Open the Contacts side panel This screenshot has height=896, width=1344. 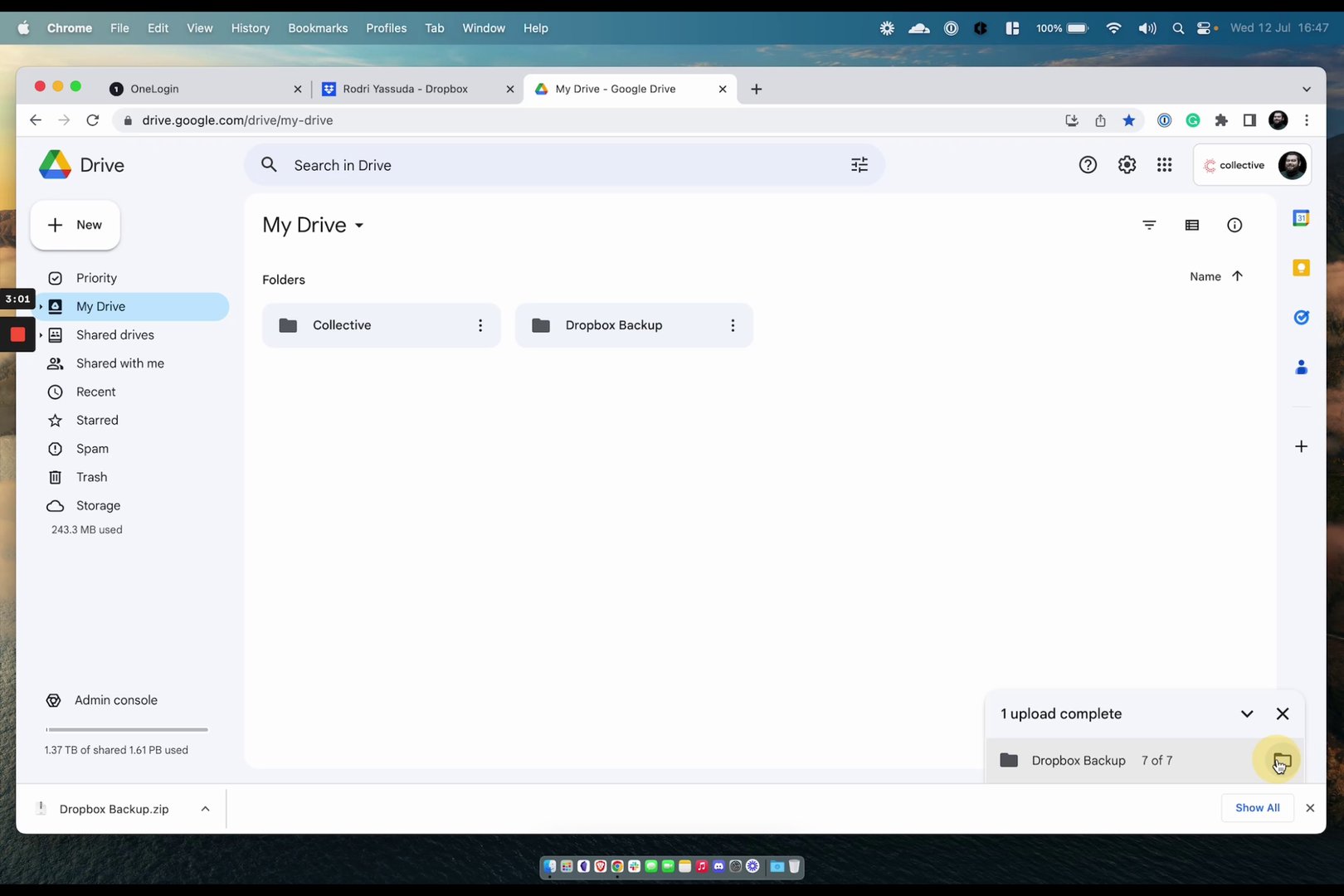pos(1301,367)
